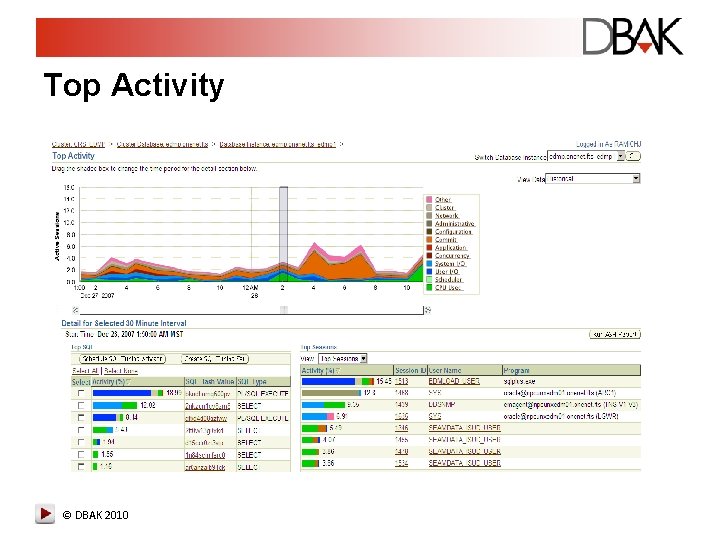Tick the checkbox for the 12.02 SELECT row
This screenshot has height=540, width=720.
click(81, 405)
